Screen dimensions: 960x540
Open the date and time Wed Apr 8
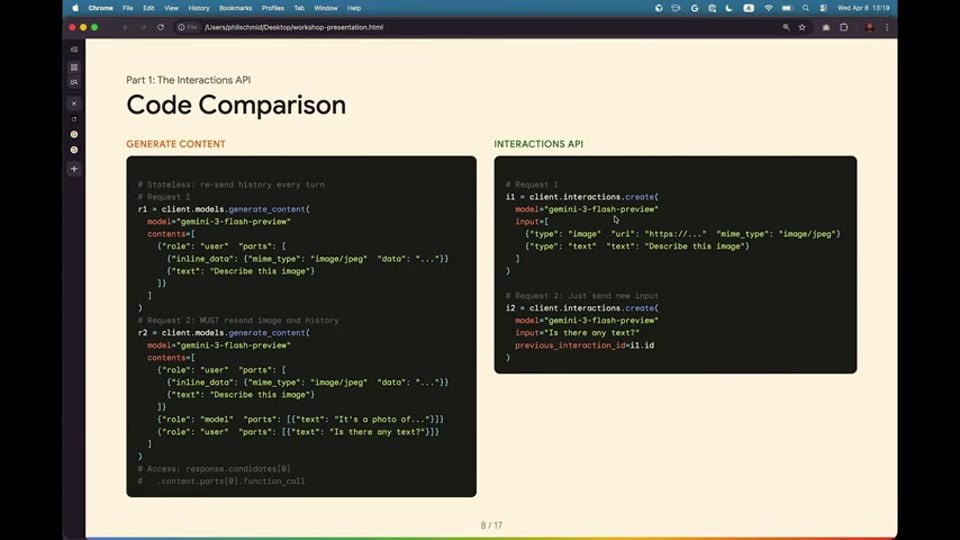[863, 8]
